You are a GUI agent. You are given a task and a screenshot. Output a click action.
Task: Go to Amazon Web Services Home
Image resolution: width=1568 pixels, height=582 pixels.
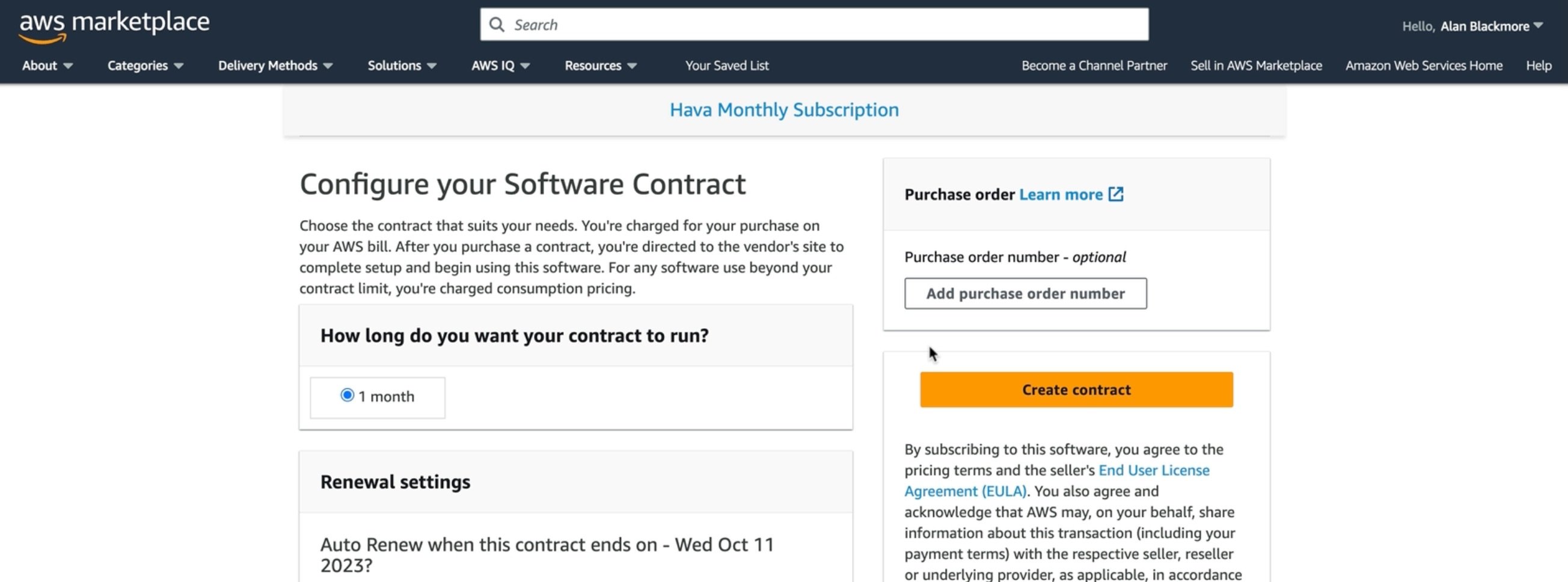pos(1424,66)
